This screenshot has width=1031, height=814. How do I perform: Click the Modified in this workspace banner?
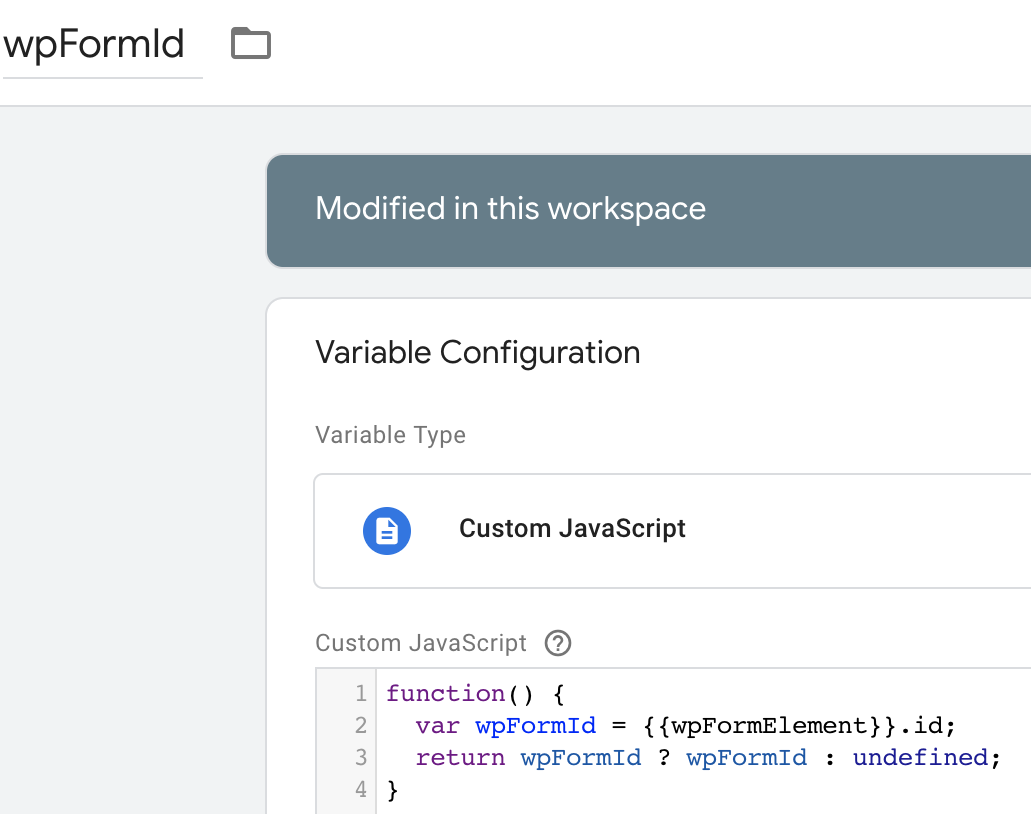point(510,209)
